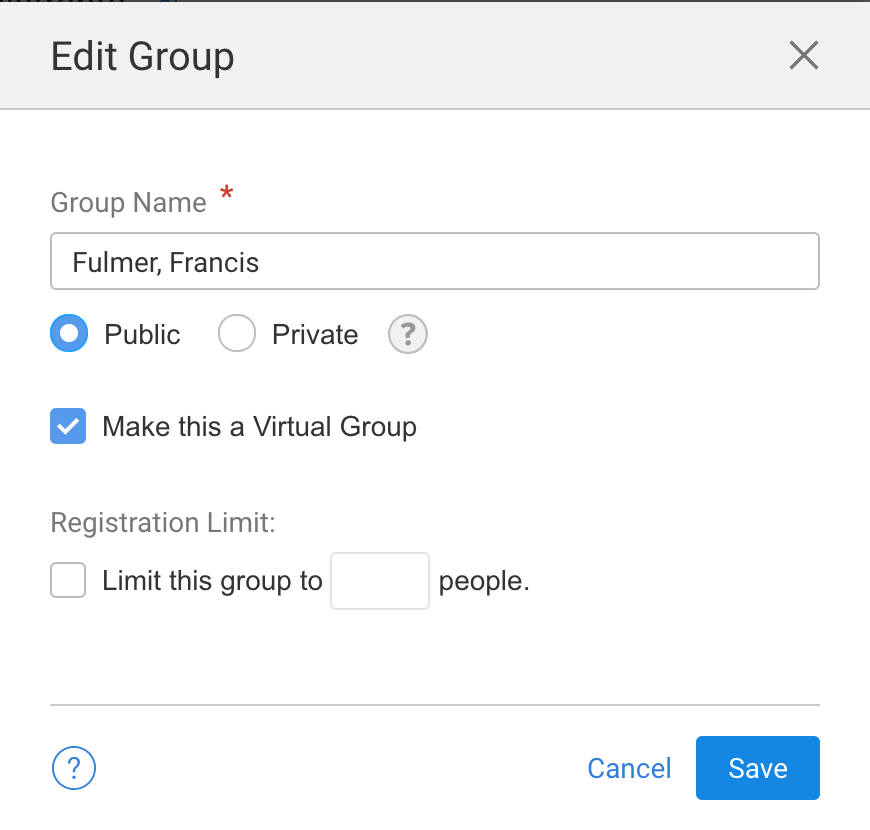Click the "people." text after limit box
870x830 pixels.
point(484,580)
